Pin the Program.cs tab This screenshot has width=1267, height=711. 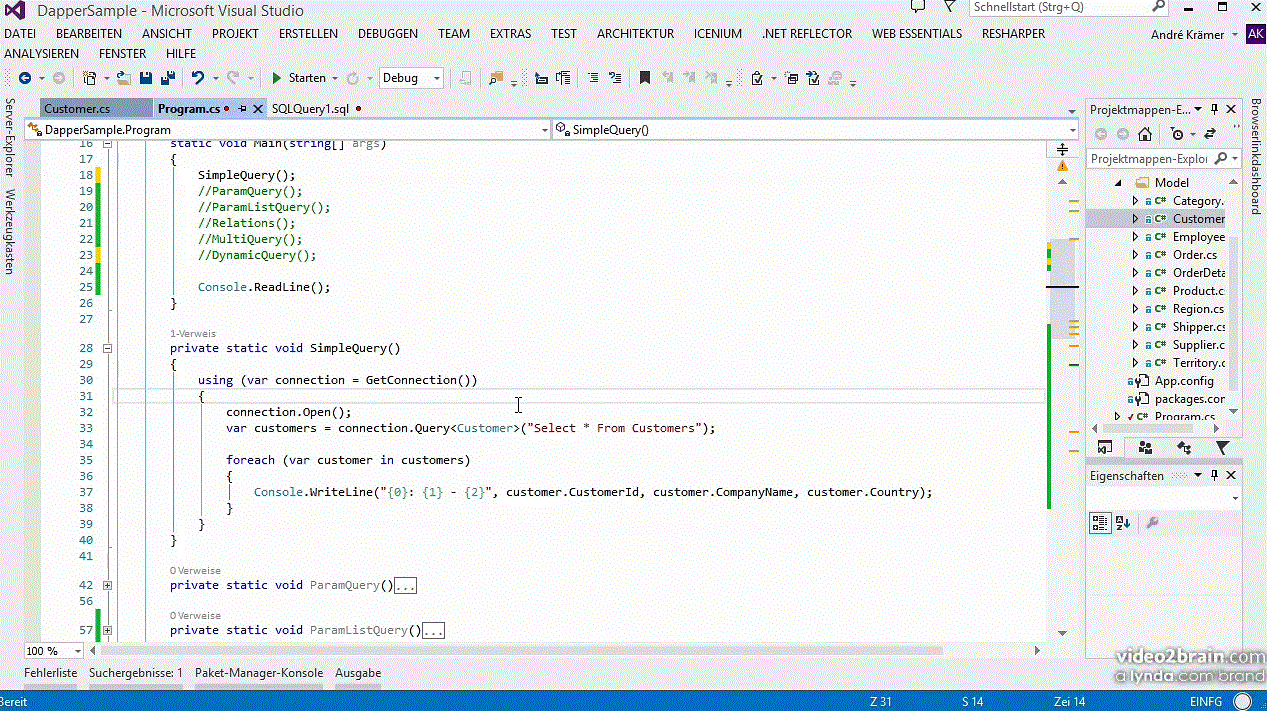tap(242, 108)
